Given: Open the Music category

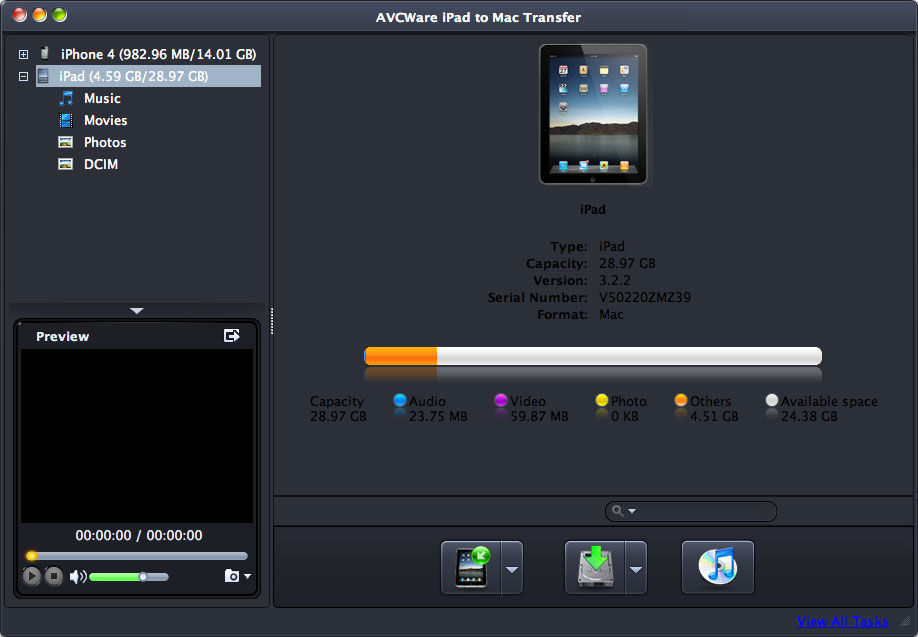Looking at the screenshot, I should tap(102, 98).
